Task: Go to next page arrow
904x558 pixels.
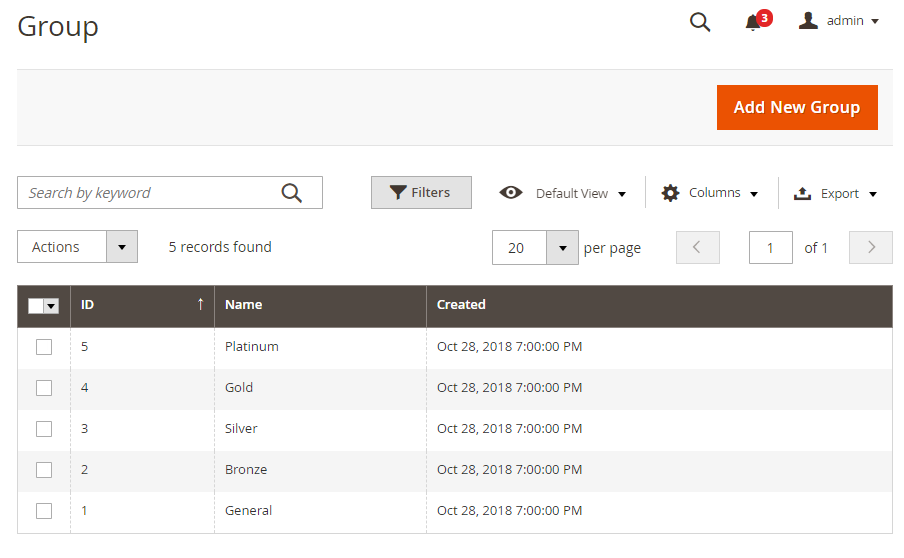Action: 870,248
